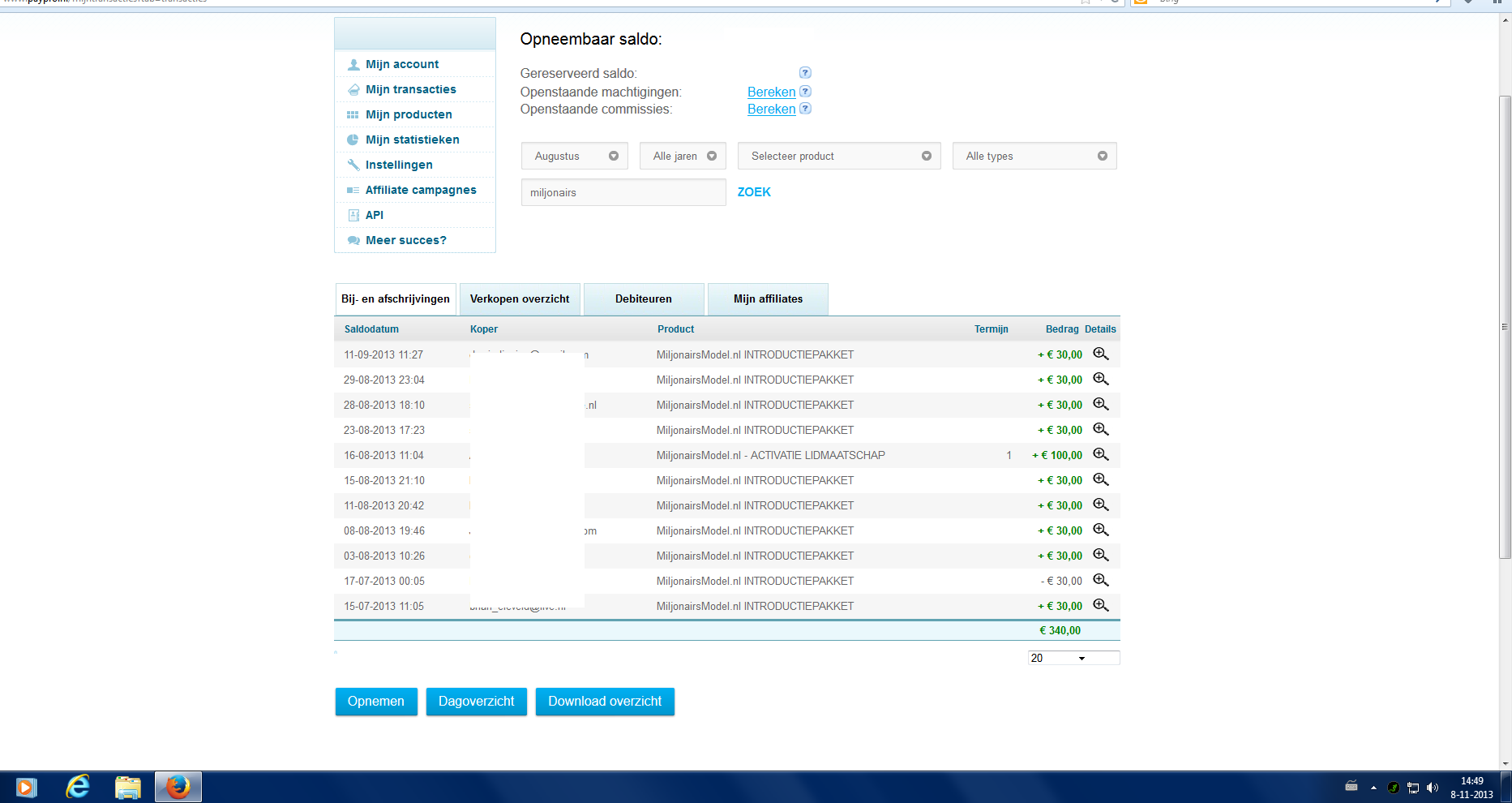Open the Alle jaren year dropdown
This screenshot has width=1512, height=803.
[683, 156]
